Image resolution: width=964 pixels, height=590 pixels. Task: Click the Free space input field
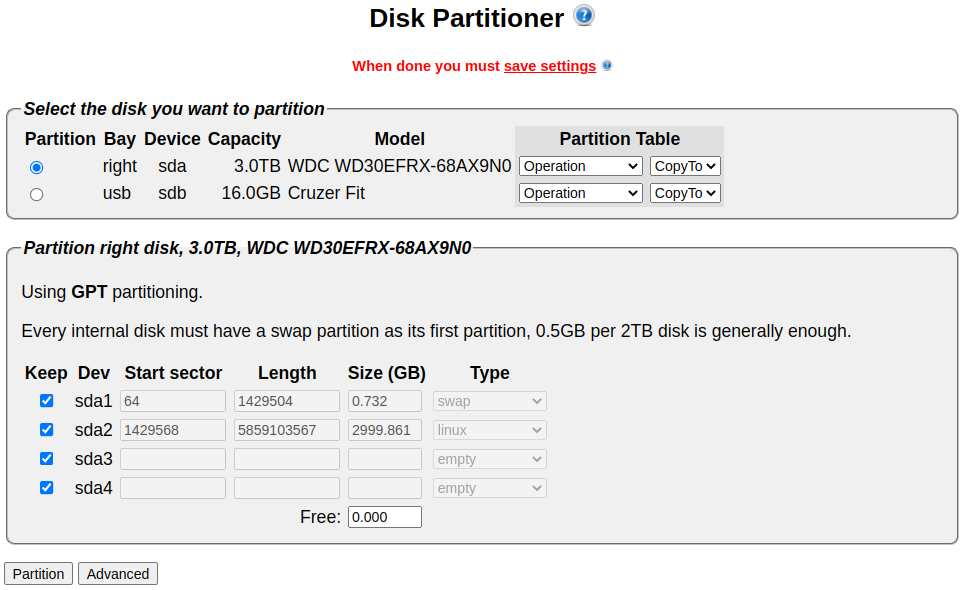[x=384, y=517]
